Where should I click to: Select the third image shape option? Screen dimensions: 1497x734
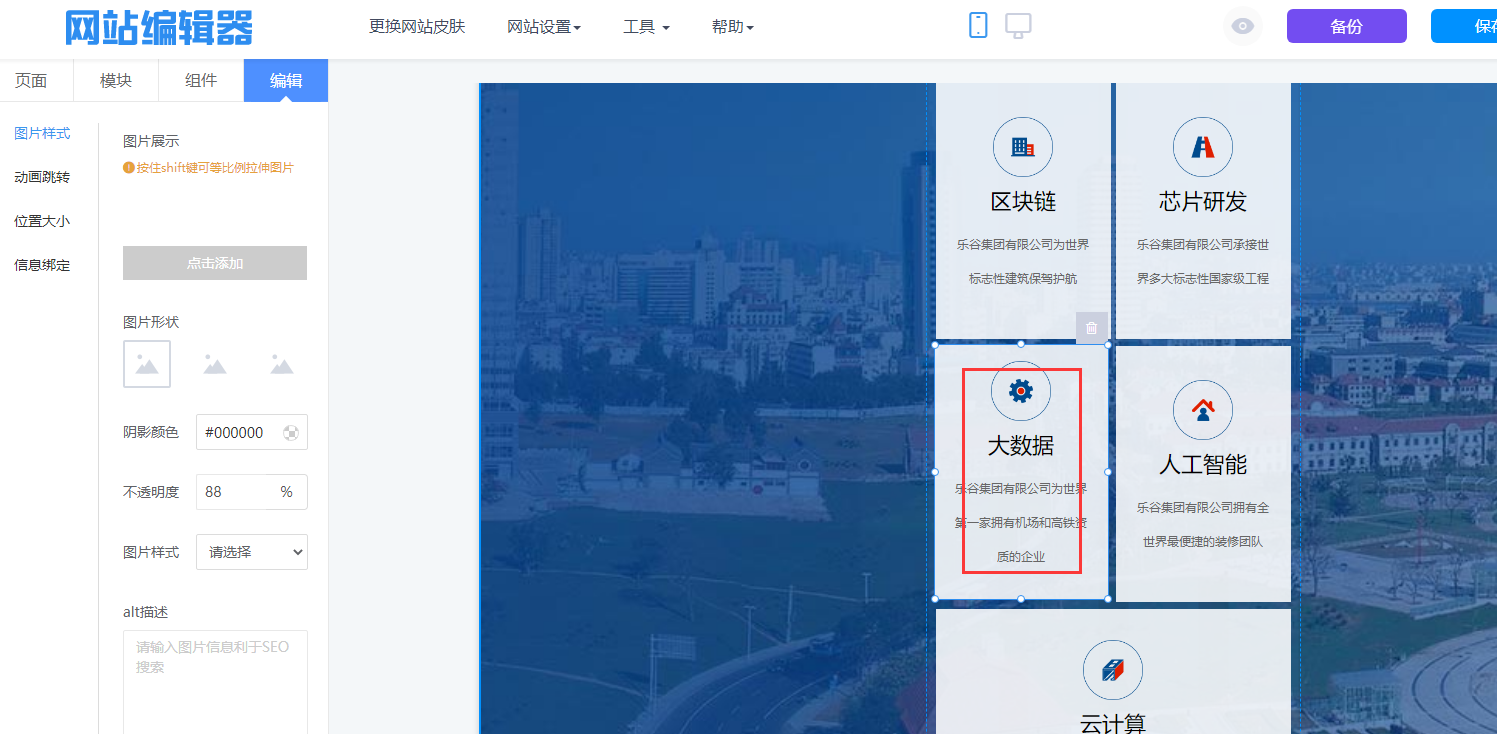coord(282,364)
